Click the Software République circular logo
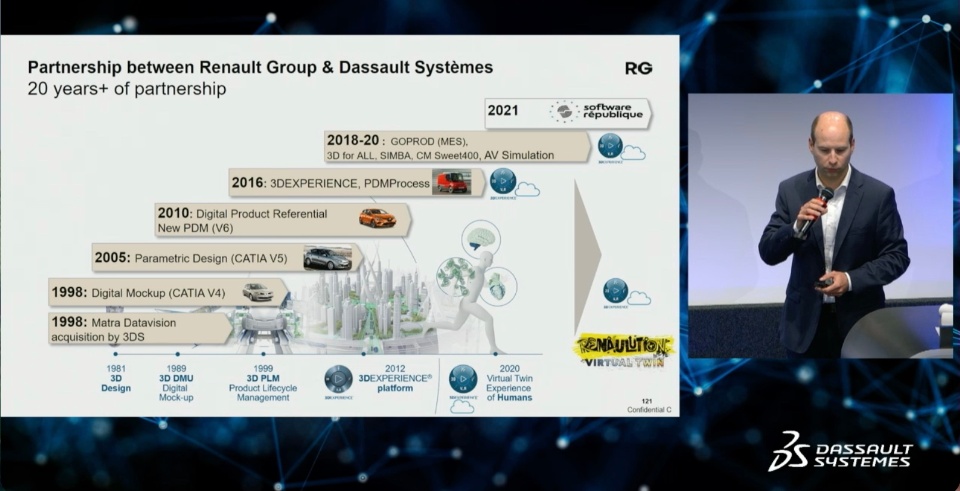The height and width of the screenshot is (491, 960). (564, 111)
